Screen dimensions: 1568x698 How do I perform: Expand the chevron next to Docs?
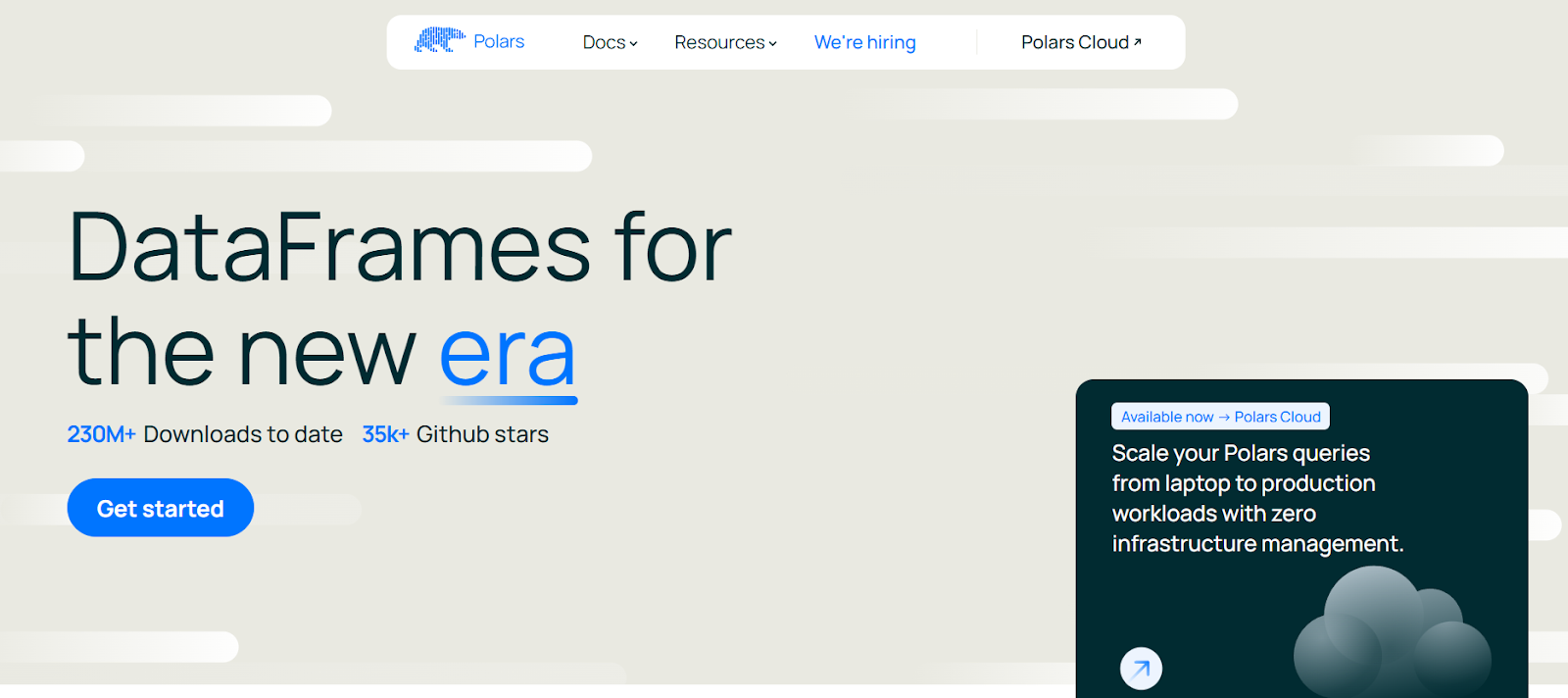[634, 44]
